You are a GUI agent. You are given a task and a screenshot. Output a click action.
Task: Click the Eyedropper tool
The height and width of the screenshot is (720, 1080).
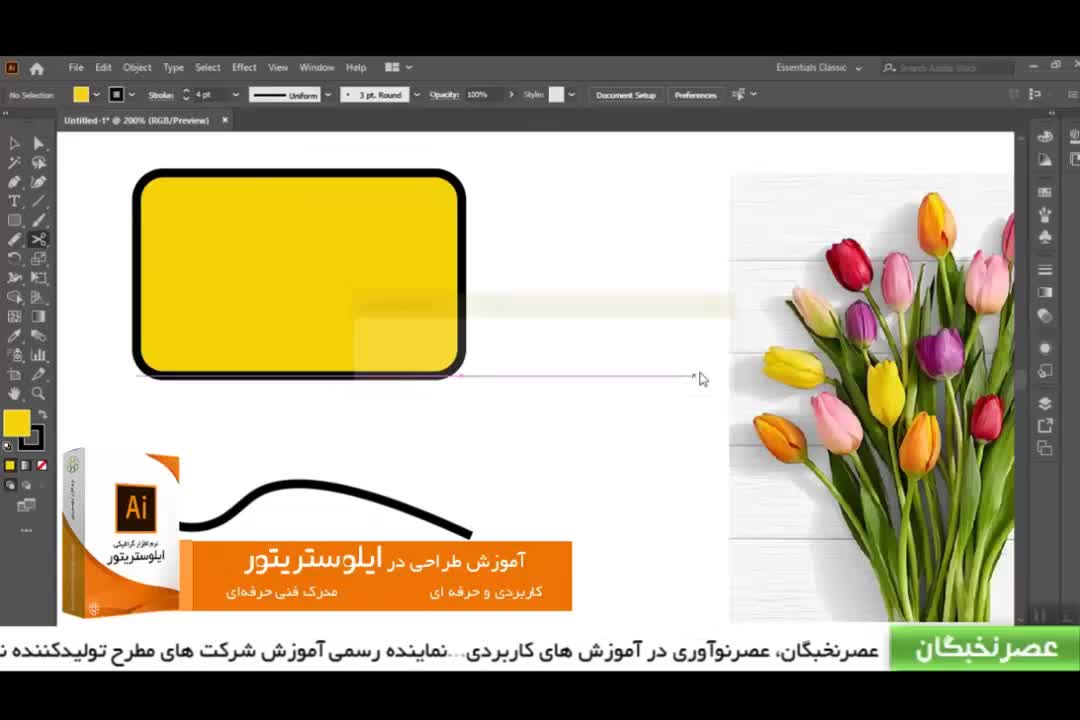point(14,336)
